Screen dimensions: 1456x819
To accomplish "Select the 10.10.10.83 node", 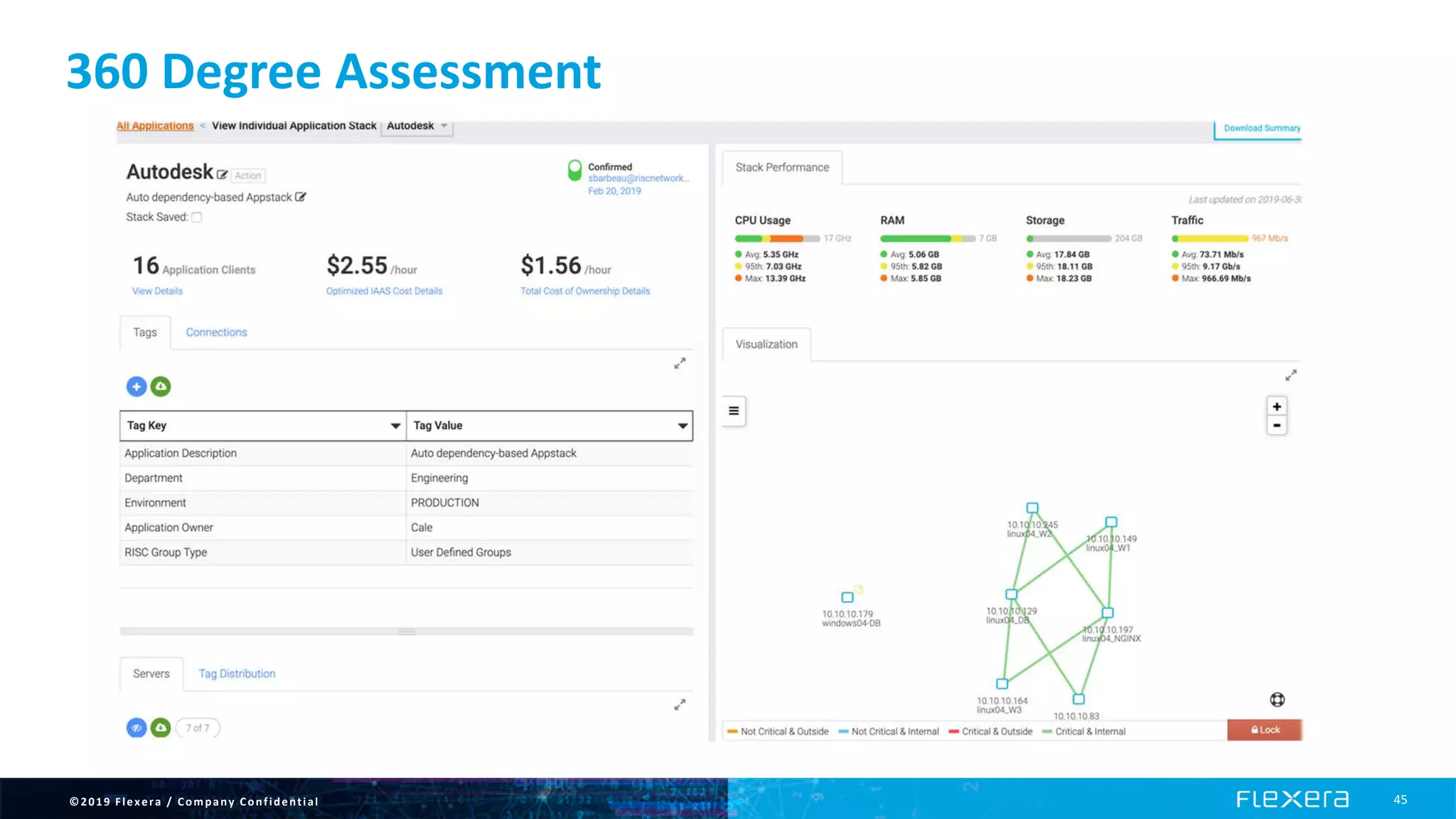I will [x=1078, y=699].
